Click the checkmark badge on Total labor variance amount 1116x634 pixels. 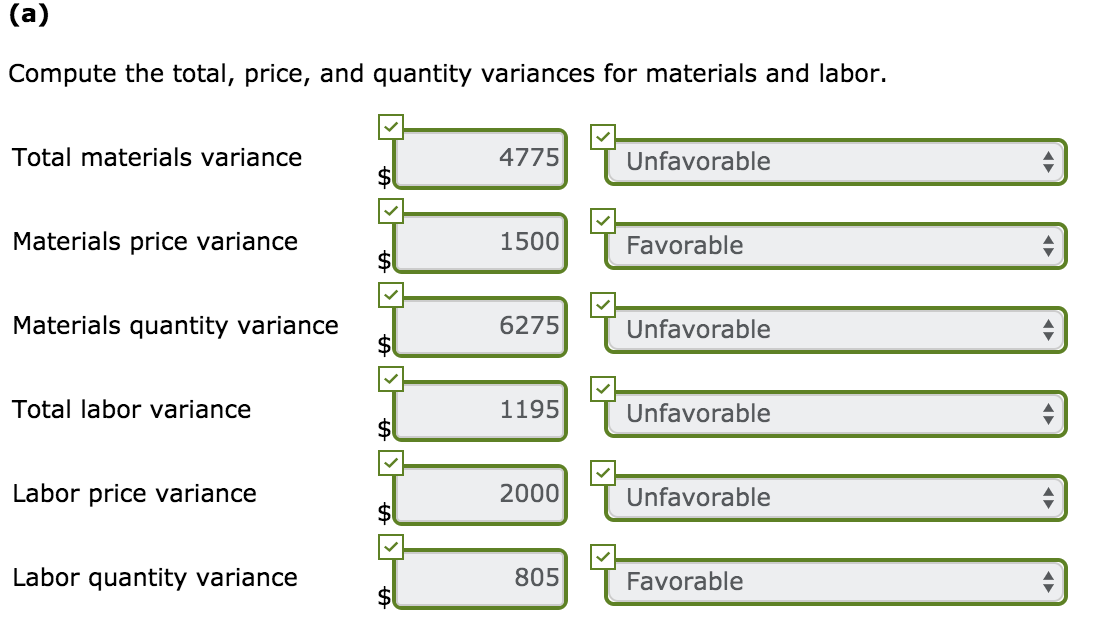pyautogui.click(x=391, y=379)
